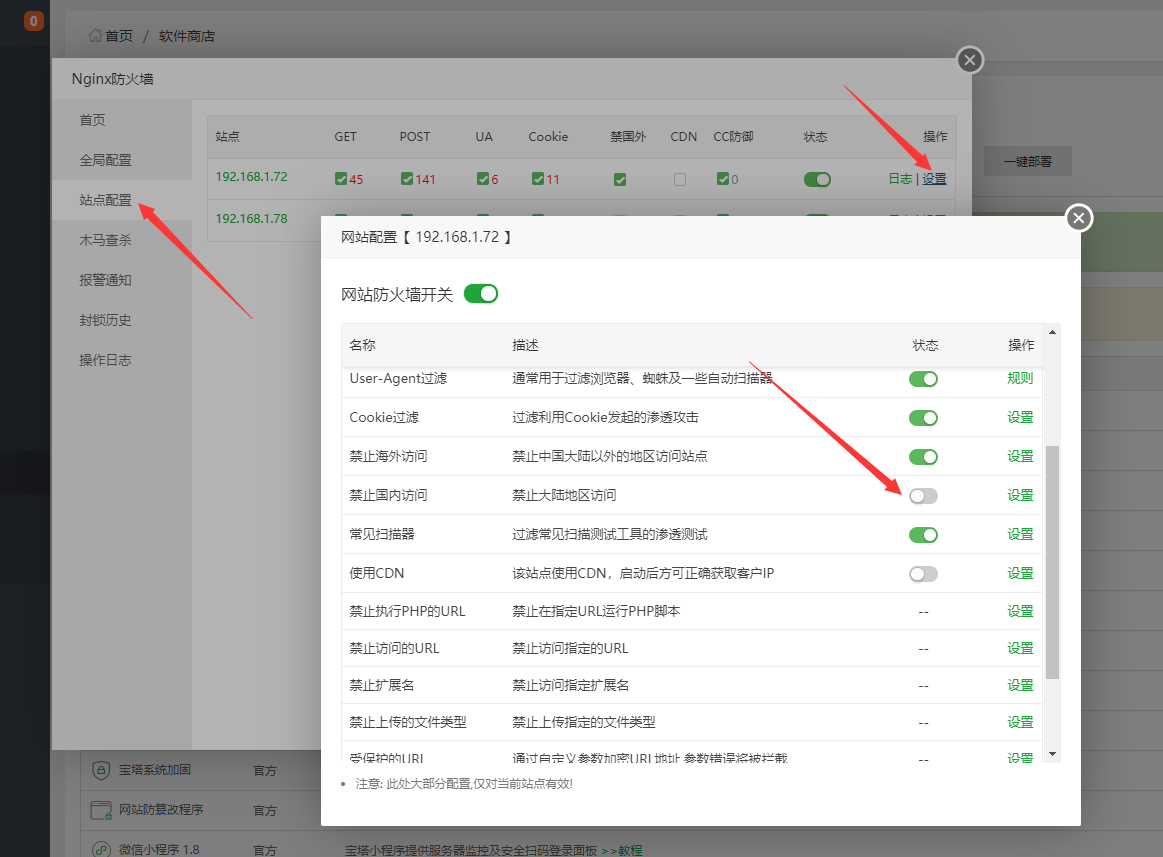1163x857 pixels.
Task: Toggle the 网站防火墙开关 switch
Action: [x=481, y=294]
